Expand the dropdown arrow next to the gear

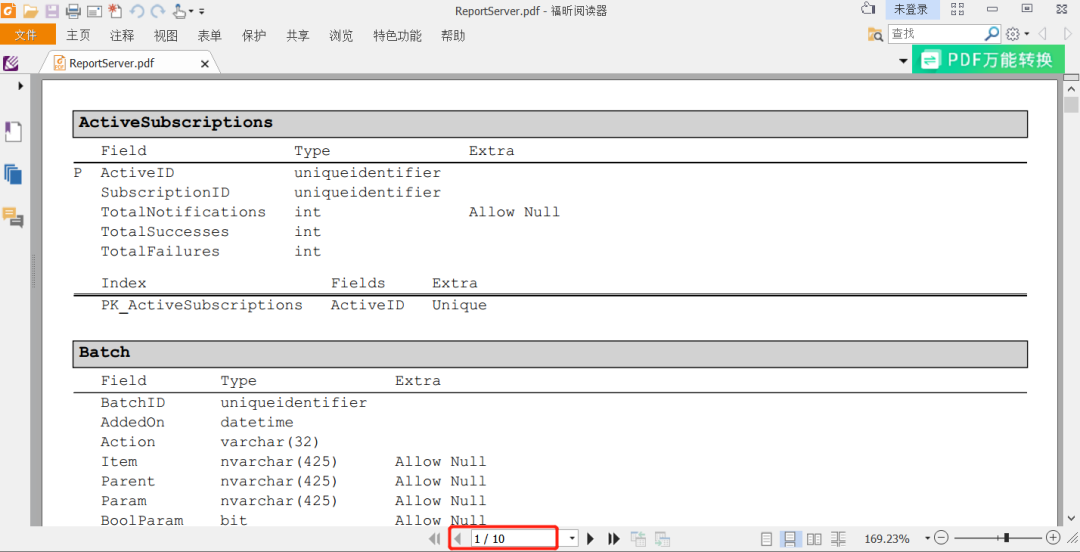[1026, 34]
